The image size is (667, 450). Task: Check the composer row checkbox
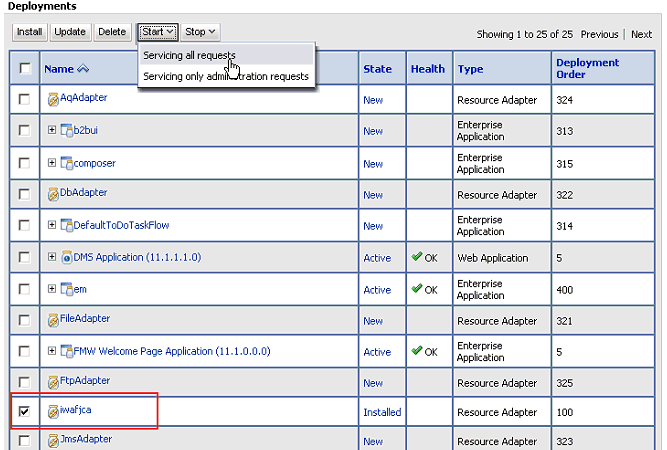click(x=24, y=163)
